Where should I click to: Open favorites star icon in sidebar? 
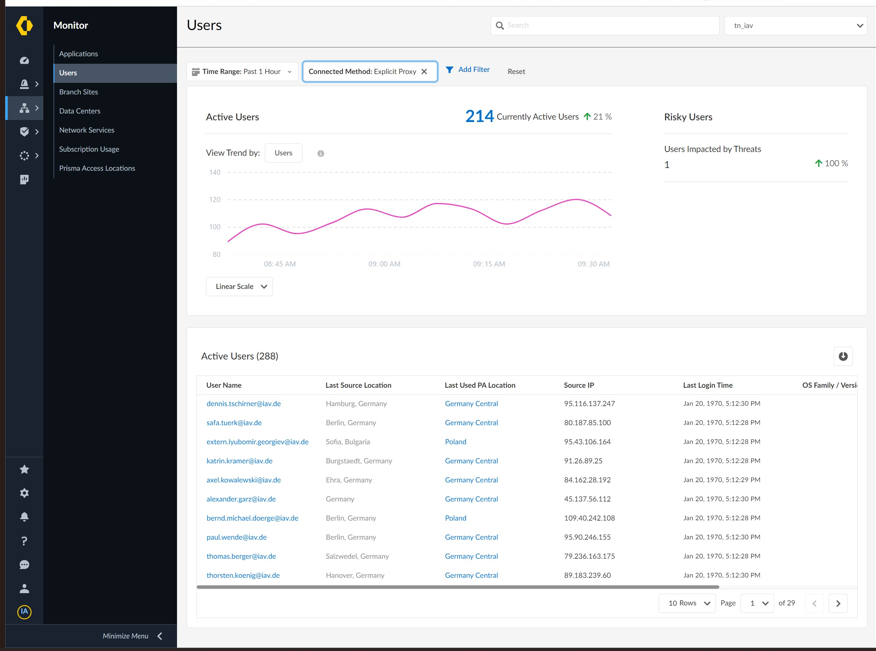(24, 469)
